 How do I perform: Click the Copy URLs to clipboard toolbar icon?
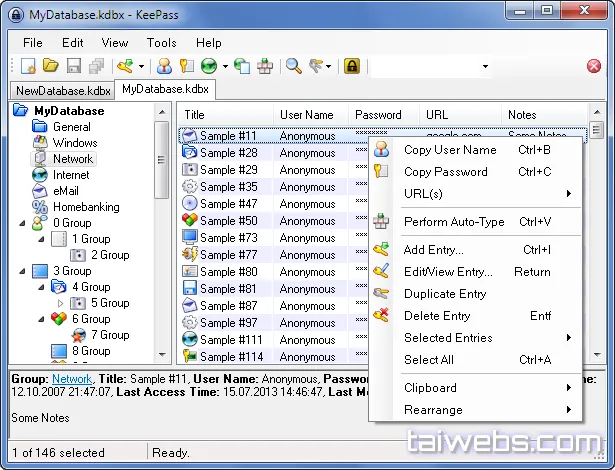[x=242, y=66]
